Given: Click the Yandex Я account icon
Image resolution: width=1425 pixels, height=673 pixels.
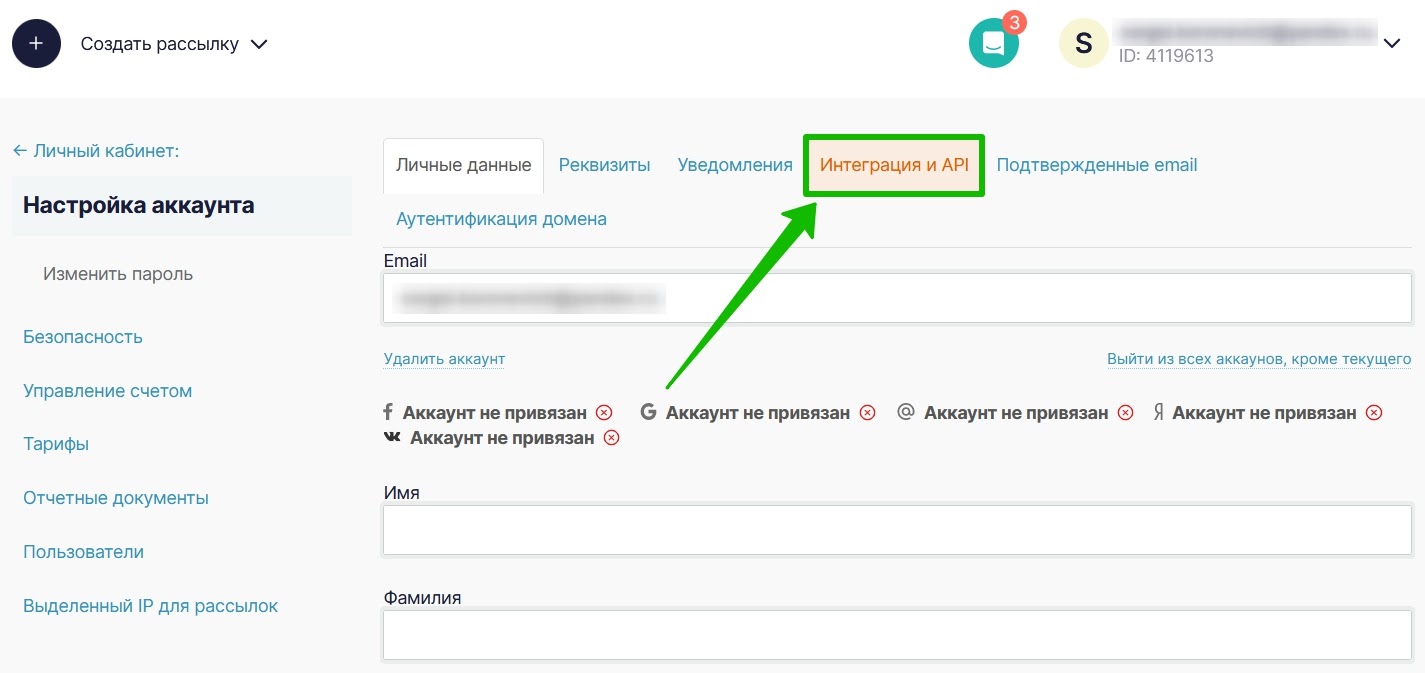Looking at the screenshot, I should coord(1158,412).
